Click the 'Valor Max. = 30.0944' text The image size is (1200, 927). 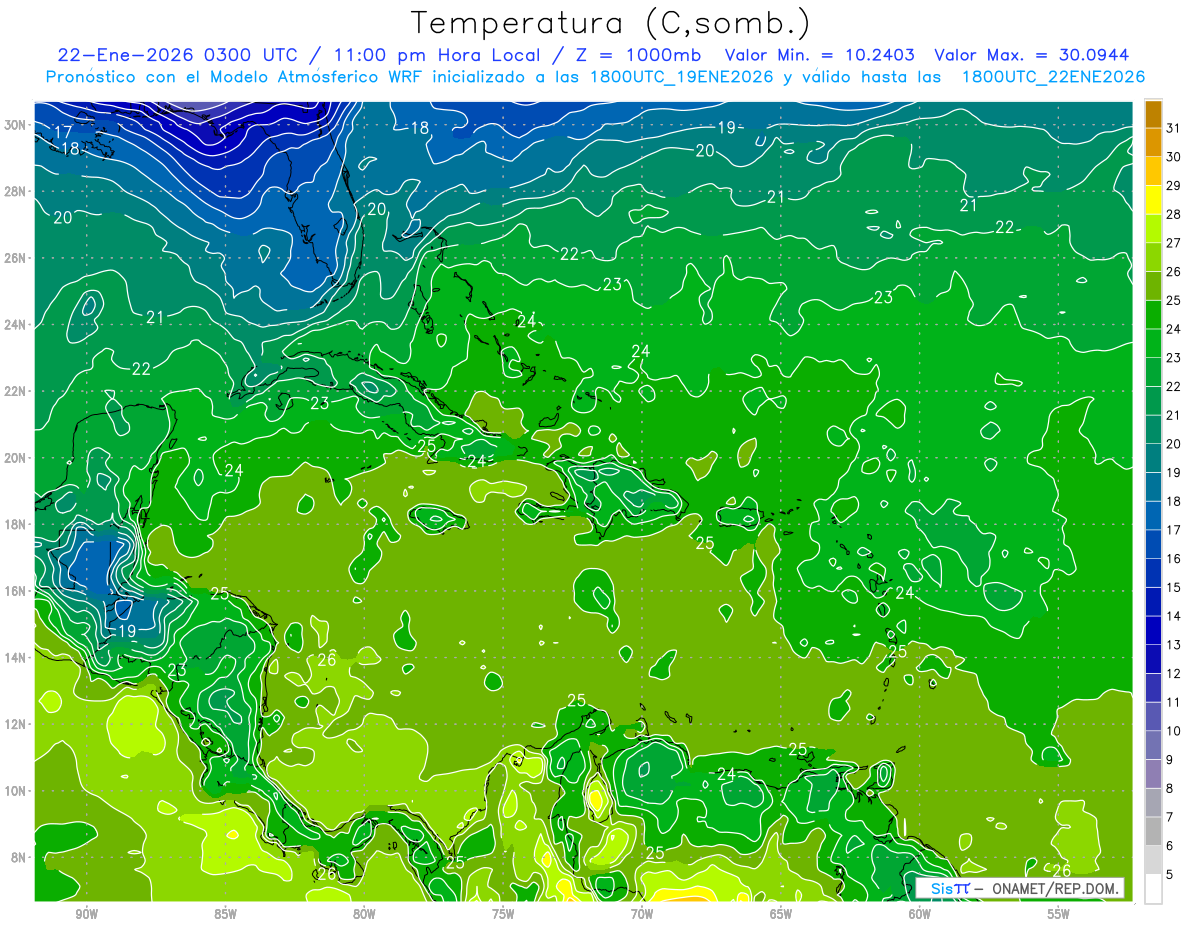point(1033,55)
